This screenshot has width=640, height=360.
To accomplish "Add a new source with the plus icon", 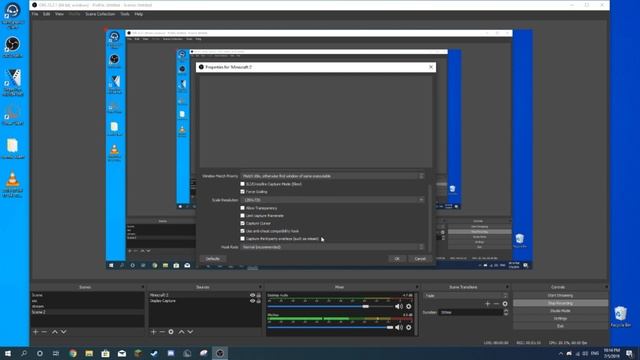I will pos(153,332).
